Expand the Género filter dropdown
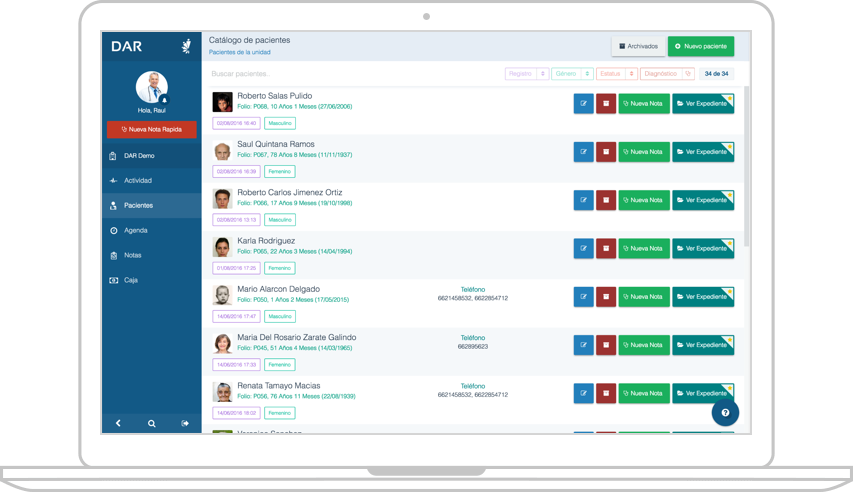853x492 pixels. [572, 74]
